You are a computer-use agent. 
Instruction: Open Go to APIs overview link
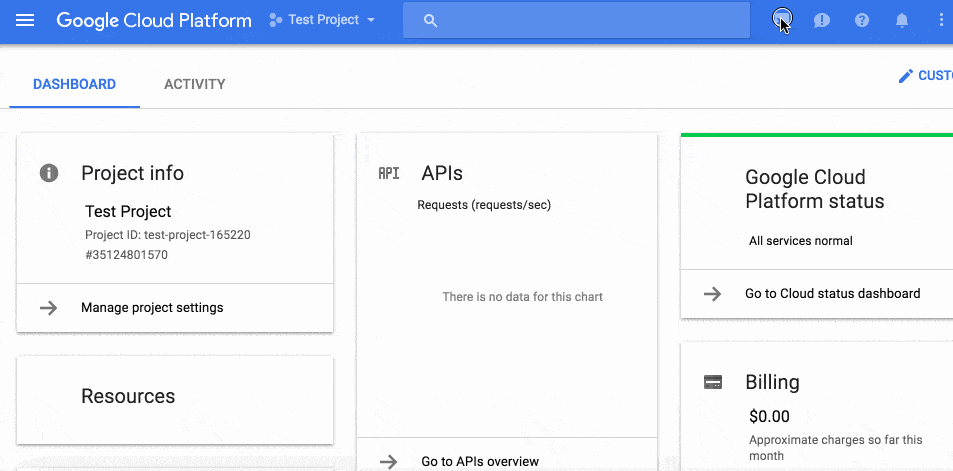click(x=480, y=461)
